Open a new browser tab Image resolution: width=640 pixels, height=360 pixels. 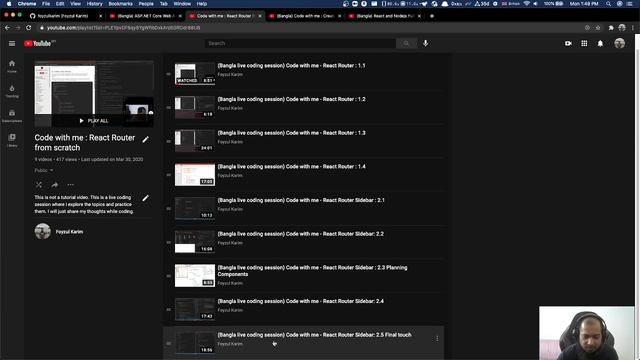pos(432,16)
